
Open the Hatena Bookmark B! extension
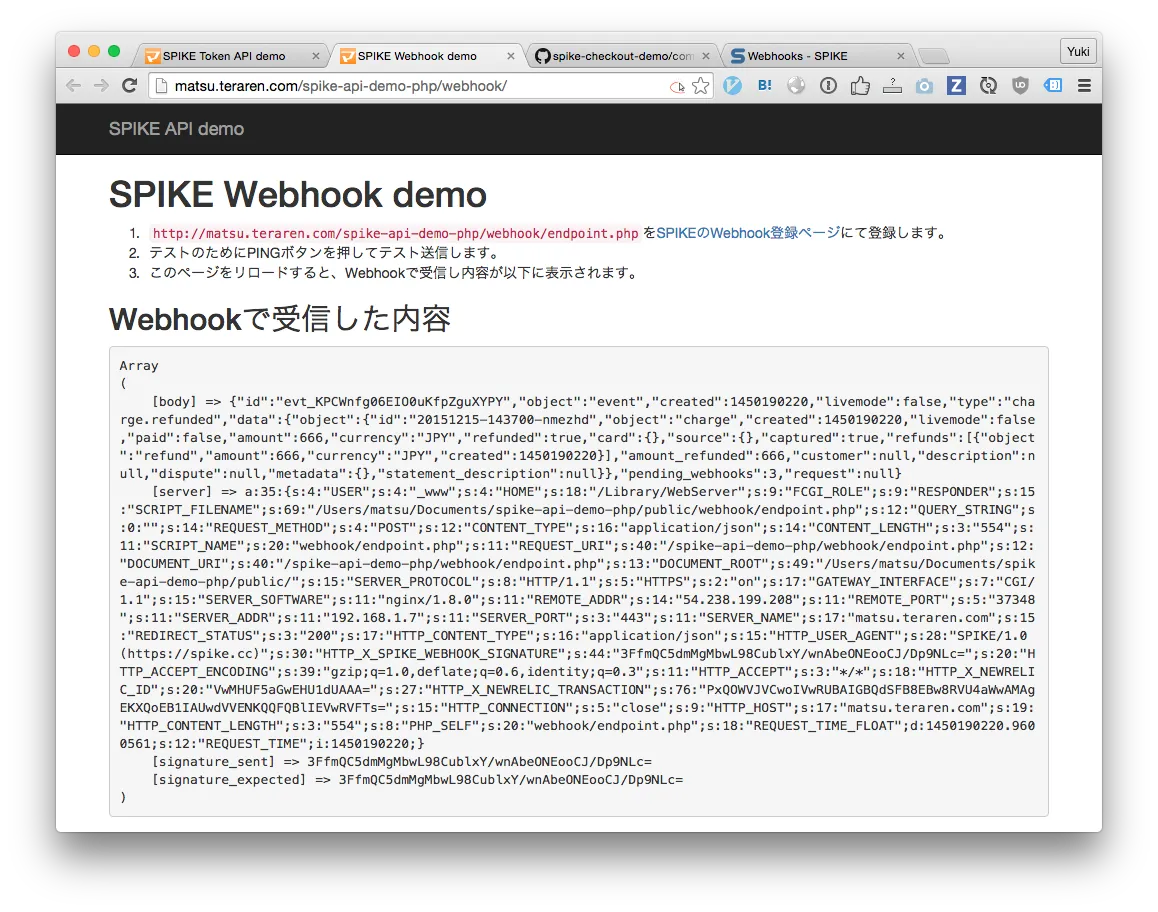[x=765, y=86]
